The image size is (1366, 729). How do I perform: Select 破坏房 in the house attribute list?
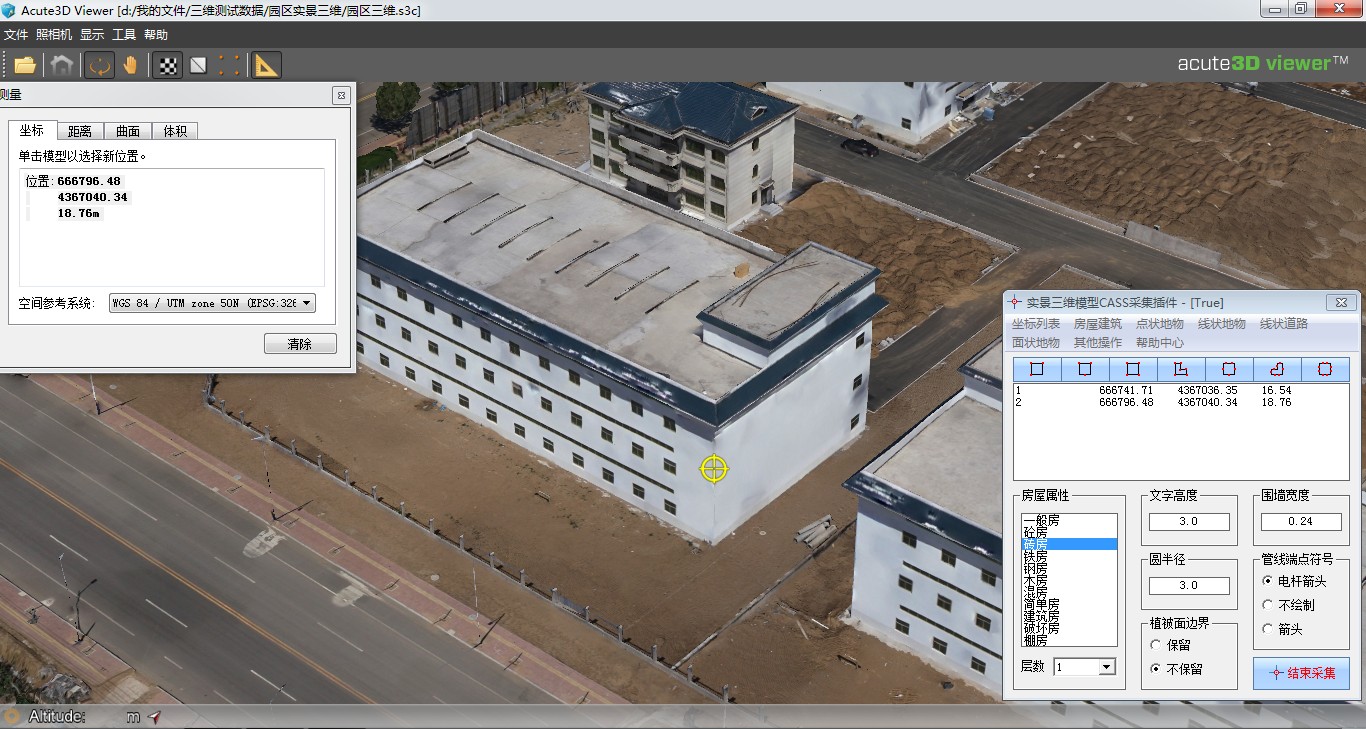[1068, 628]
